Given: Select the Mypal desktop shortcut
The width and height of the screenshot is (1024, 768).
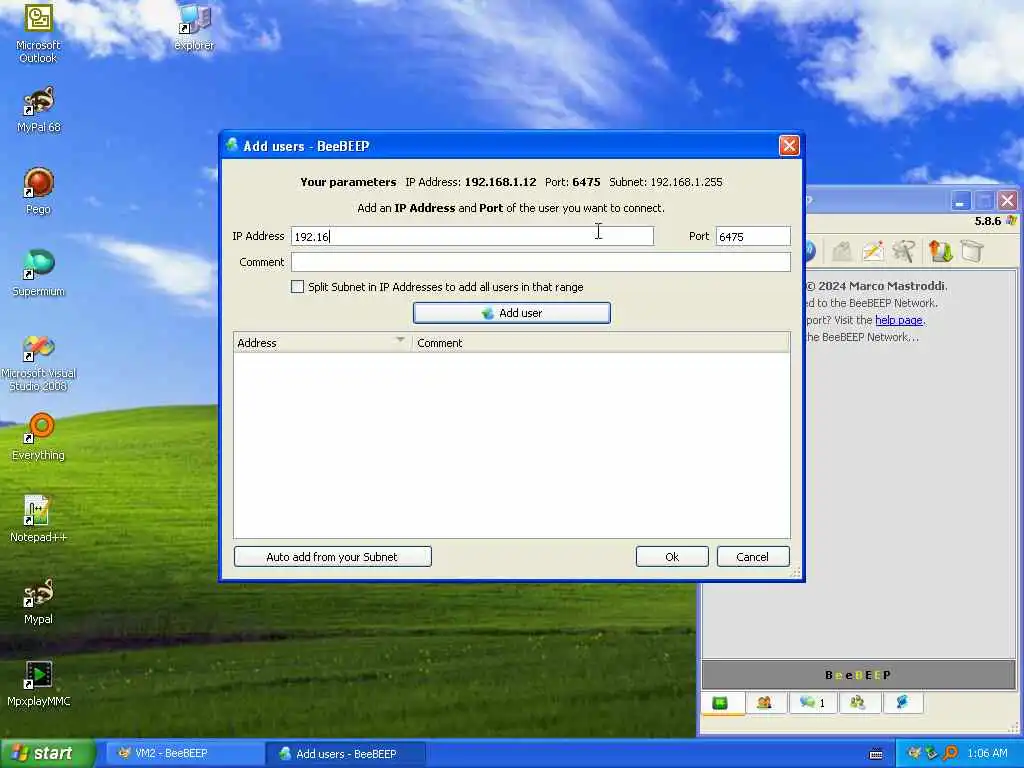Looking at the screenshot, I should (39, 601).
